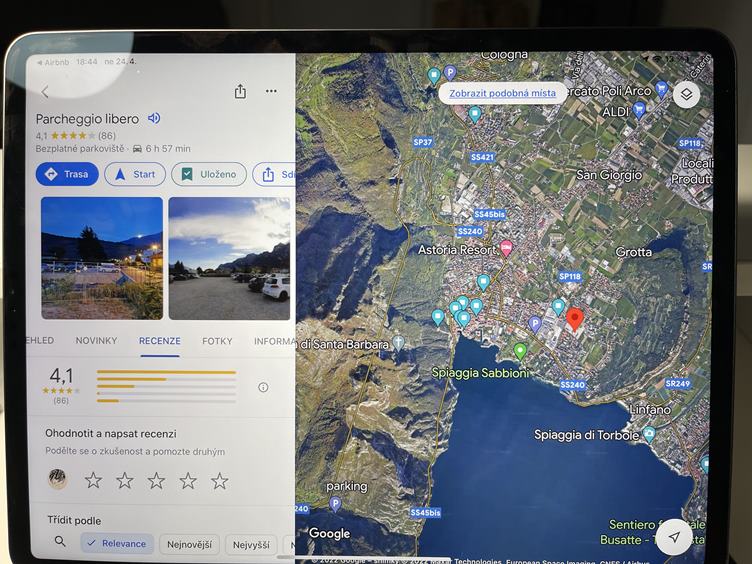Viewport: 752px width, 564px height.
Task: Select the Nejnovější sort chip
Action: [189, 544]
